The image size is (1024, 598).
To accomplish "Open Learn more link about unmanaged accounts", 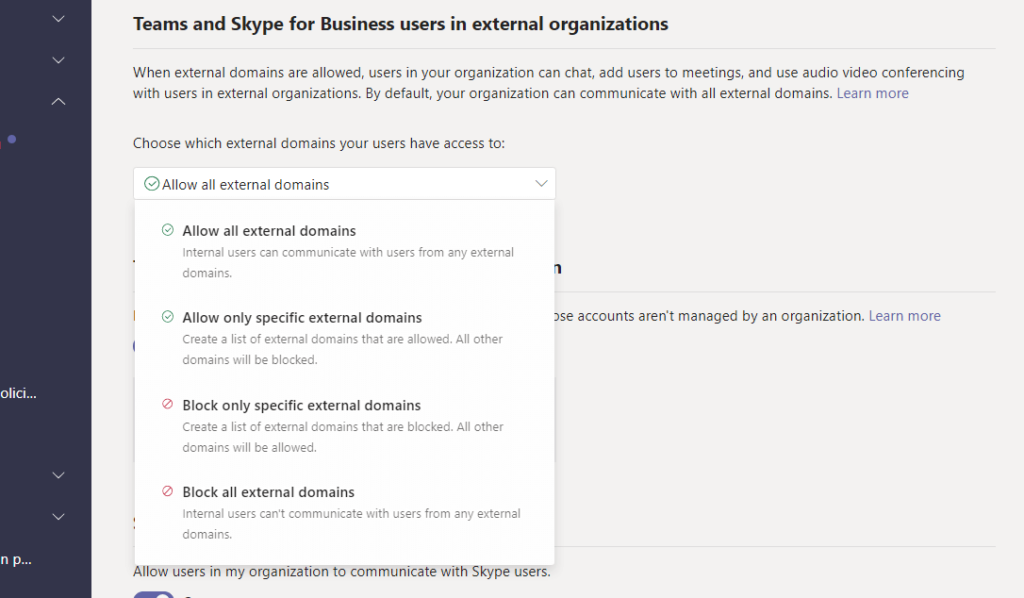I will pyautogui.click(x=904, y=316).
